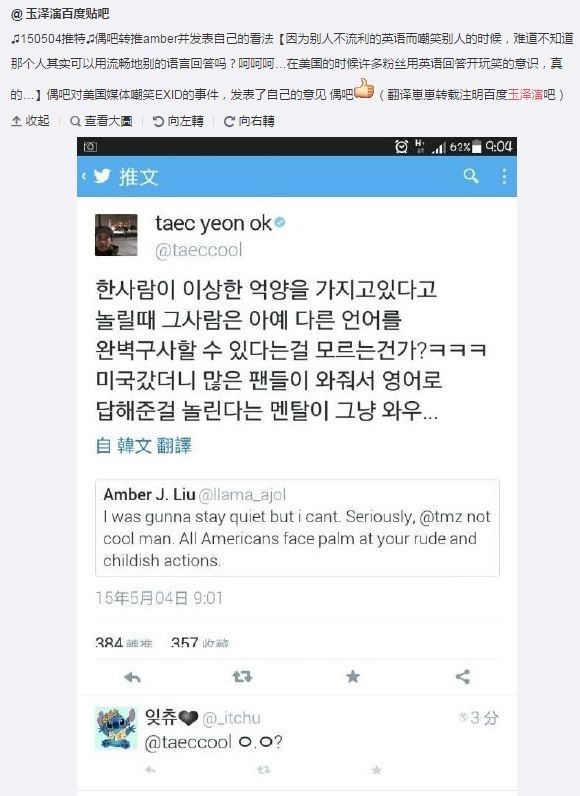Image resolution: width=580 pixels, height=796 pixels.
Task: Rotate image left with 向左转
Action: pos(178,121)
